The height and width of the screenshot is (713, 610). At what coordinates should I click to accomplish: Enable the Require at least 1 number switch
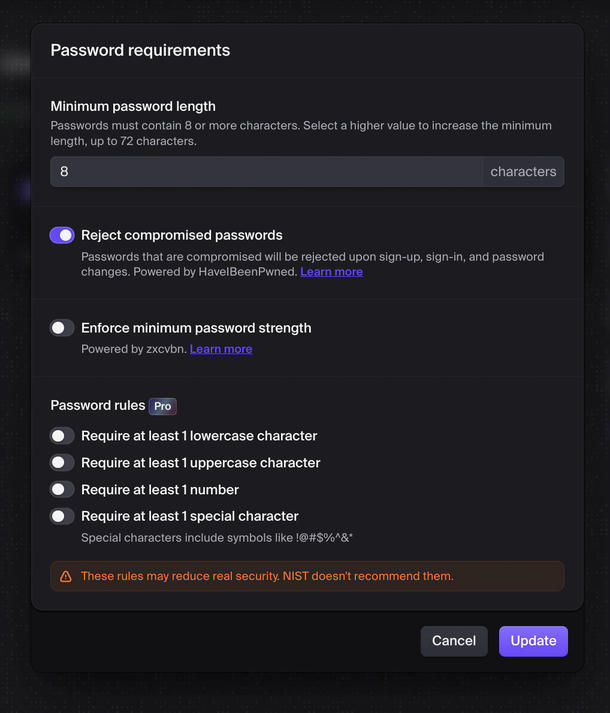coord(62,490)
